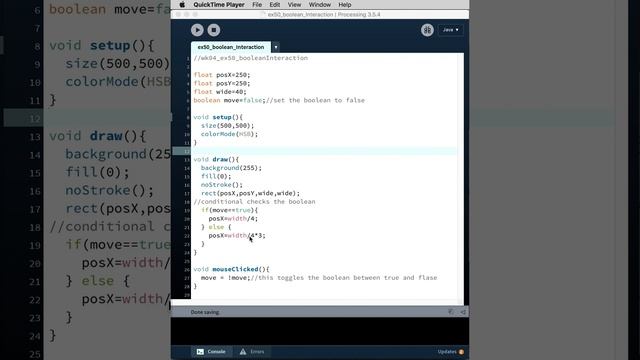Image resolution: width=640 pixels, height=360 pixels.
Task: Click the copy icon on the status bar
Action: point(451,312)
